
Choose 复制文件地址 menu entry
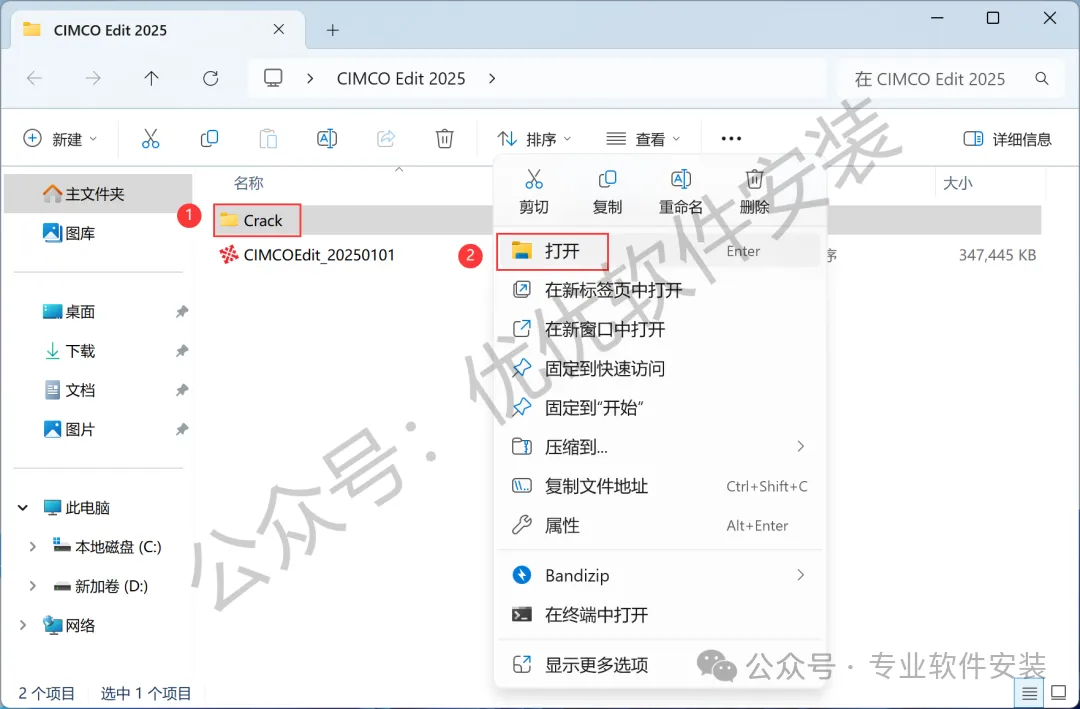[x=660, y=486]
